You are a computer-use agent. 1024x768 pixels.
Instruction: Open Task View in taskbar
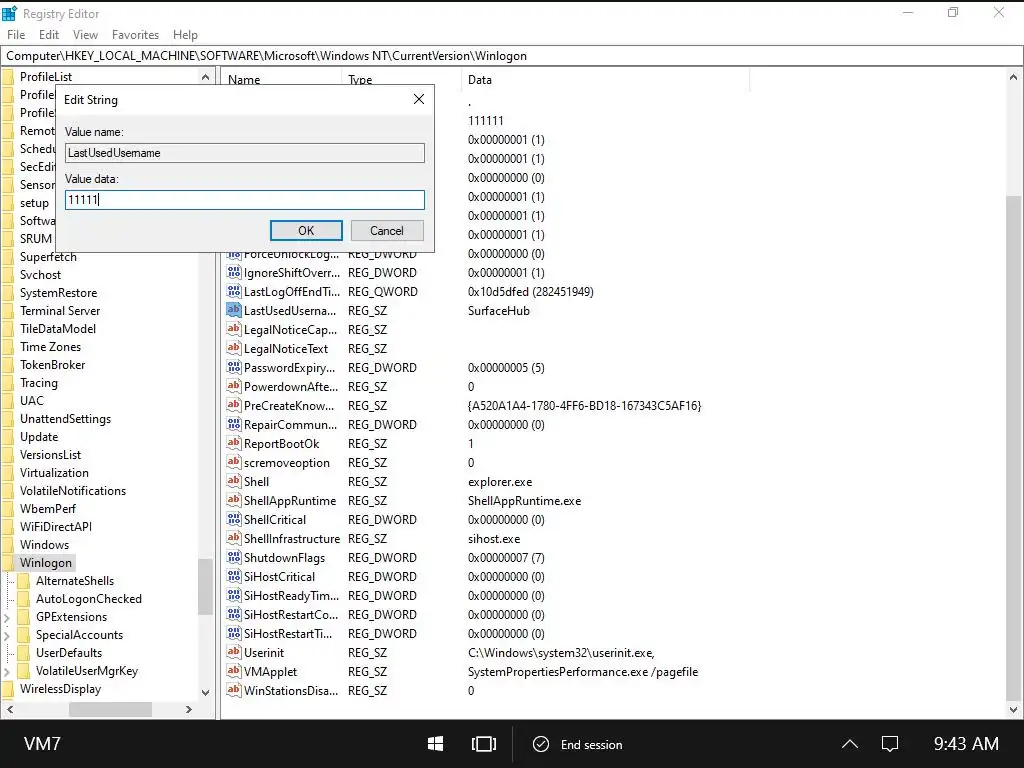pos(484,744)
